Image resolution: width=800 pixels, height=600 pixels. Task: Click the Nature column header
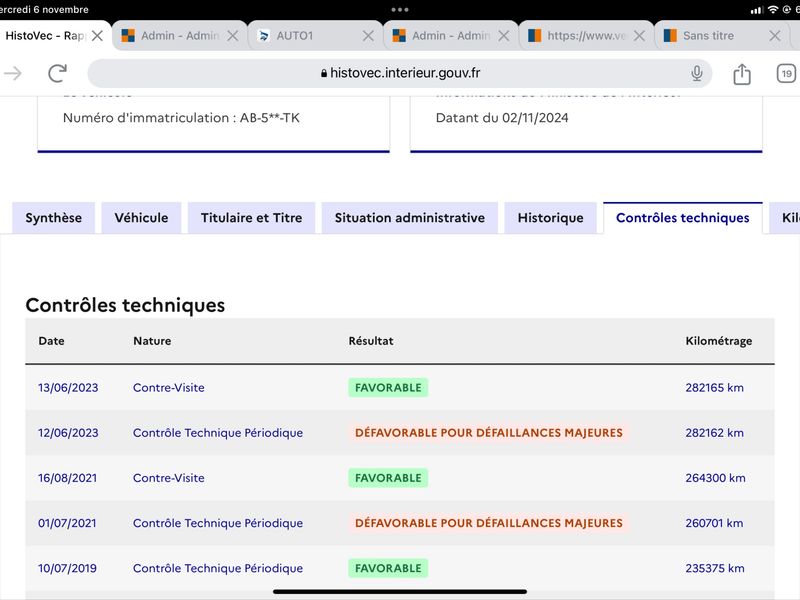point(152,341)
